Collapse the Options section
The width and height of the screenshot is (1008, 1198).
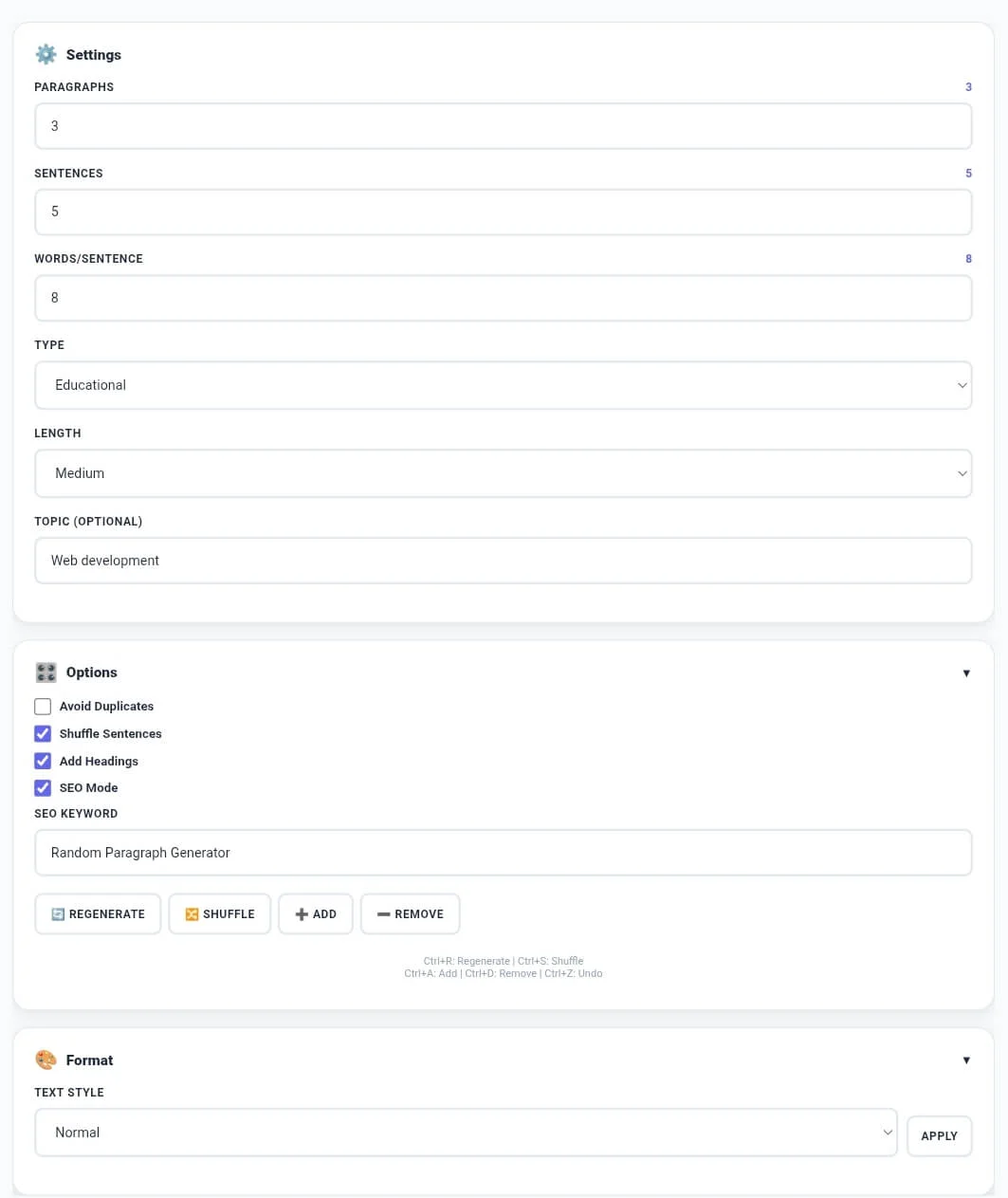point(966,673)
